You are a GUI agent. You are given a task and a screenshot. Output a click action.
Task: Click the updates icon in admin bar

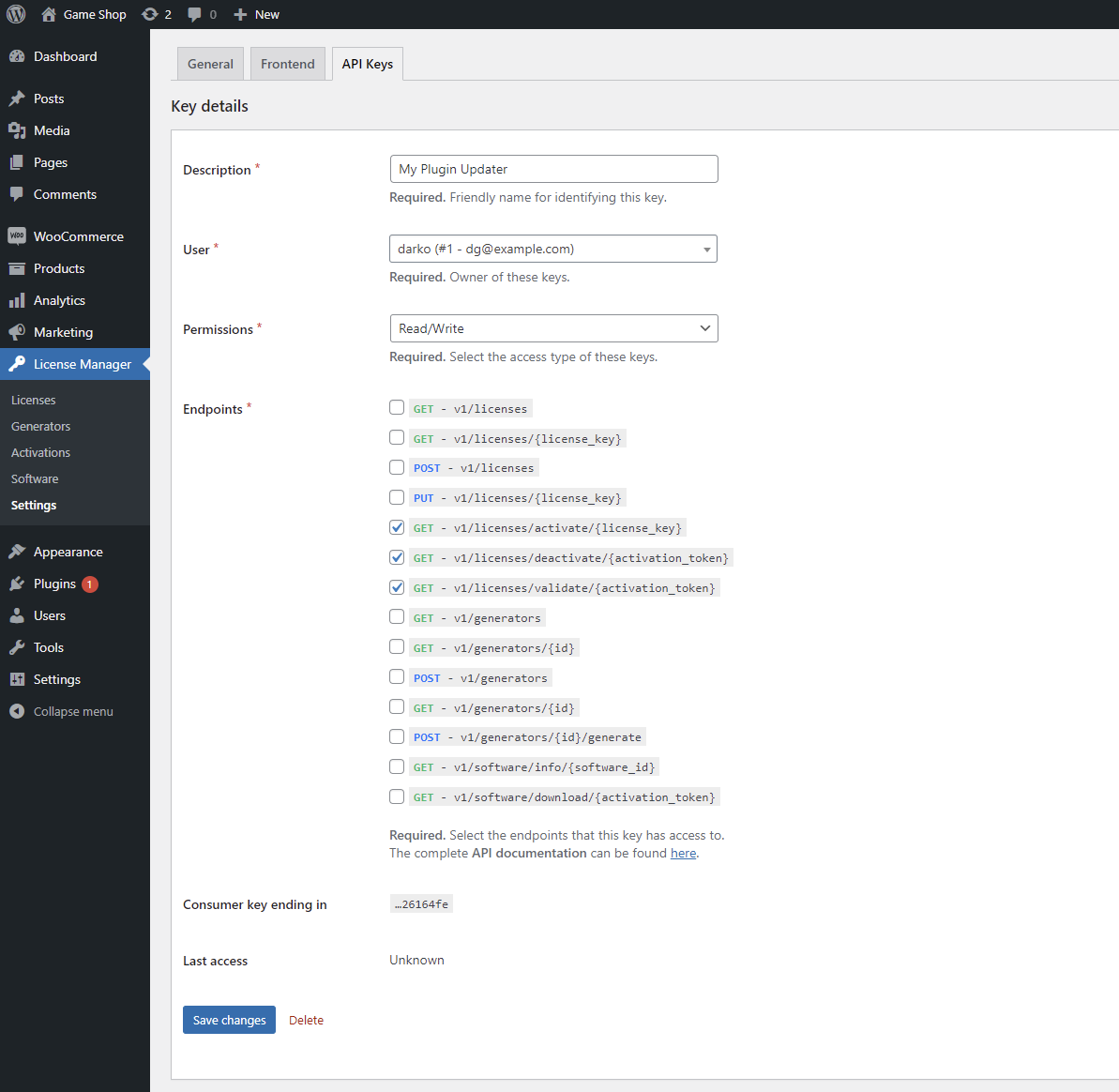tap(150, 14)
